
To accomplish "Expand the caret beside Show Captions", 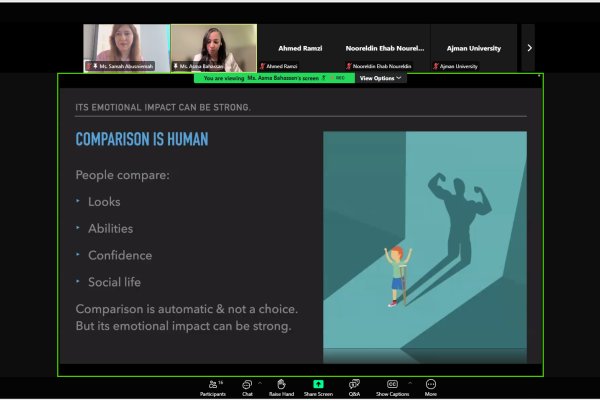I will point(410,383).
